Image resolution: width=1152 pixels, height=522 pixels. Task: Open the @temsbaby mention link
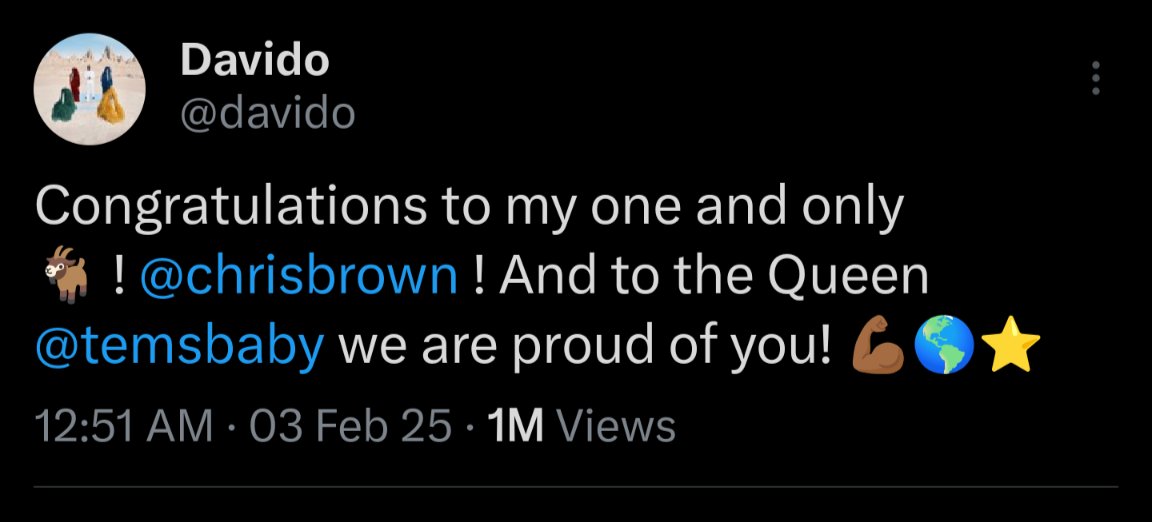[x=180, y=347]
